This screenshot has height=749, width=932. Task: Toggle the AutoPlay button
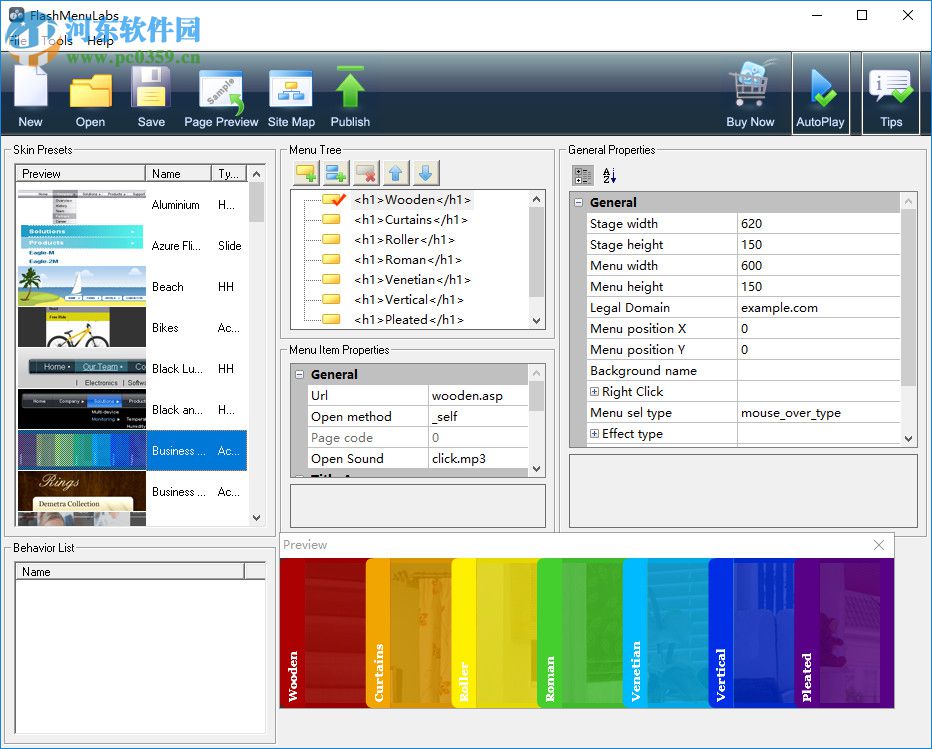click(x=820, y=90)
